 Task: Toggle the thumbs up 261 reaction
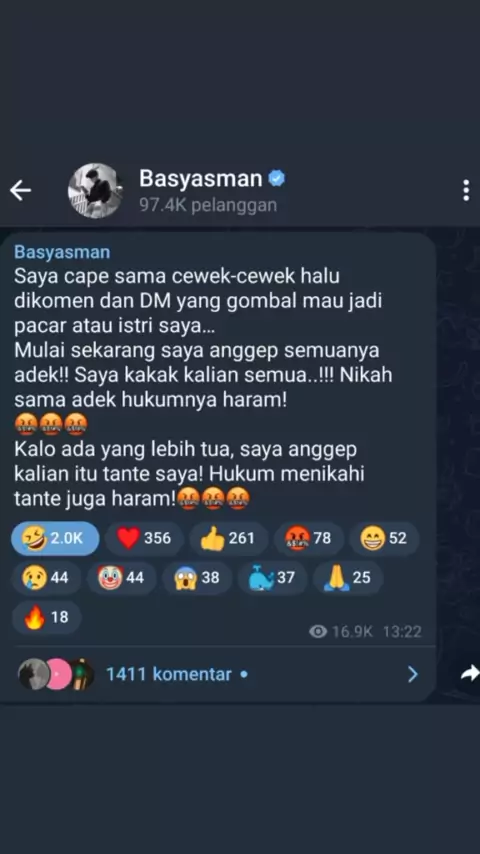[228, 538]
